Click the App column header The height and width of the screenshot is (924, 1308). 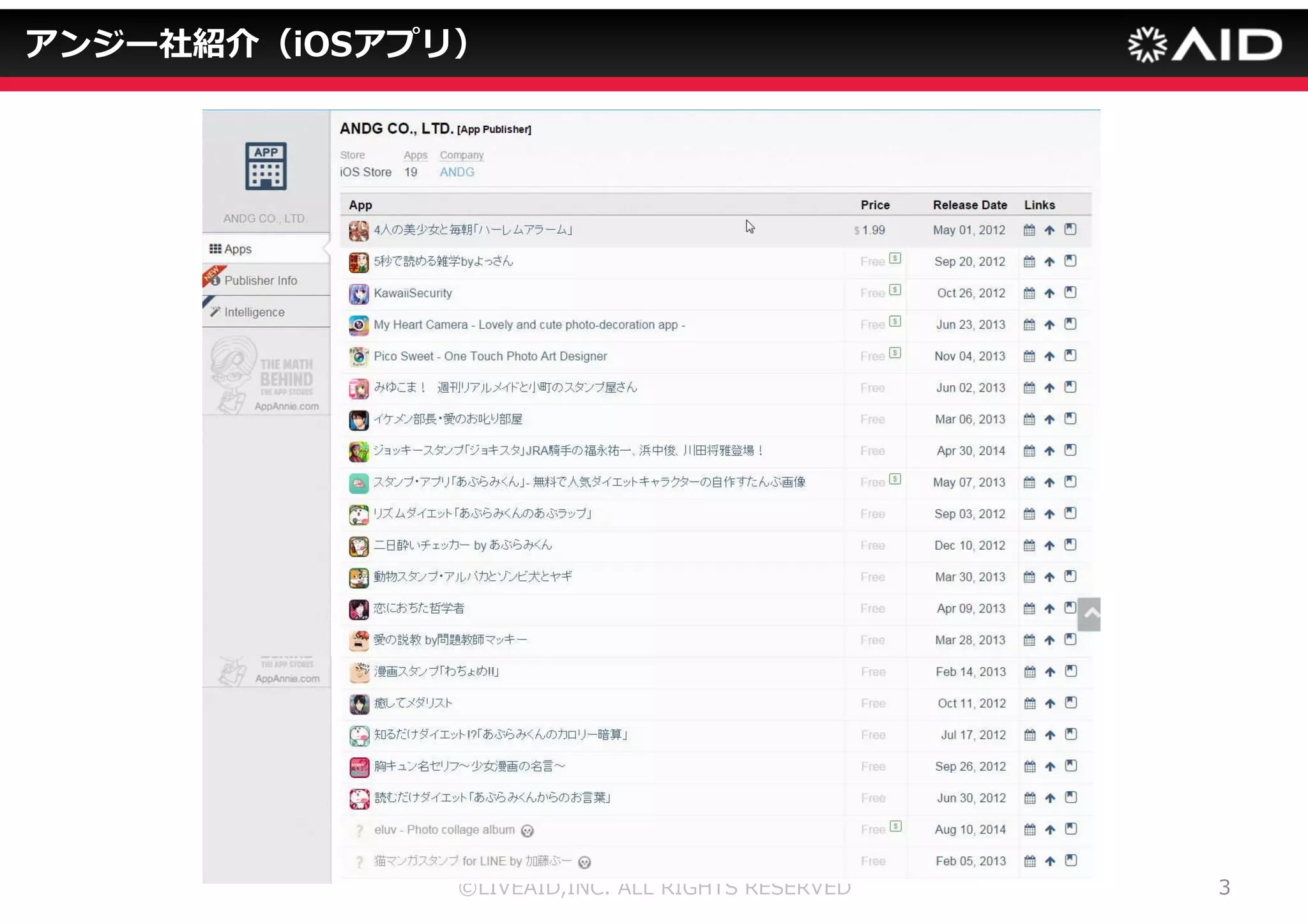click(360, 205)
